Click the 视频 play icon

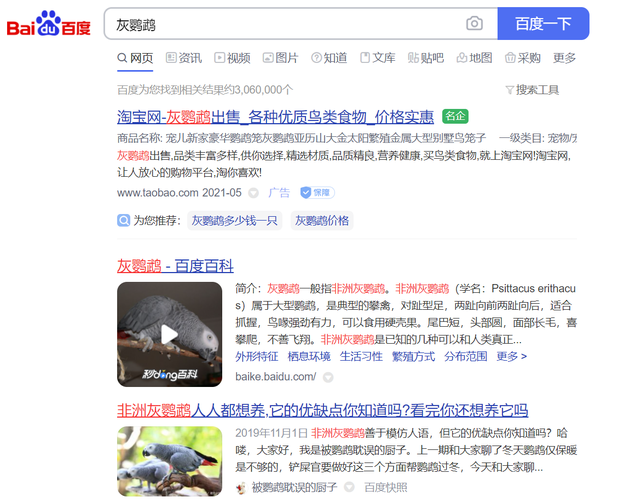[x=219, y=58]
